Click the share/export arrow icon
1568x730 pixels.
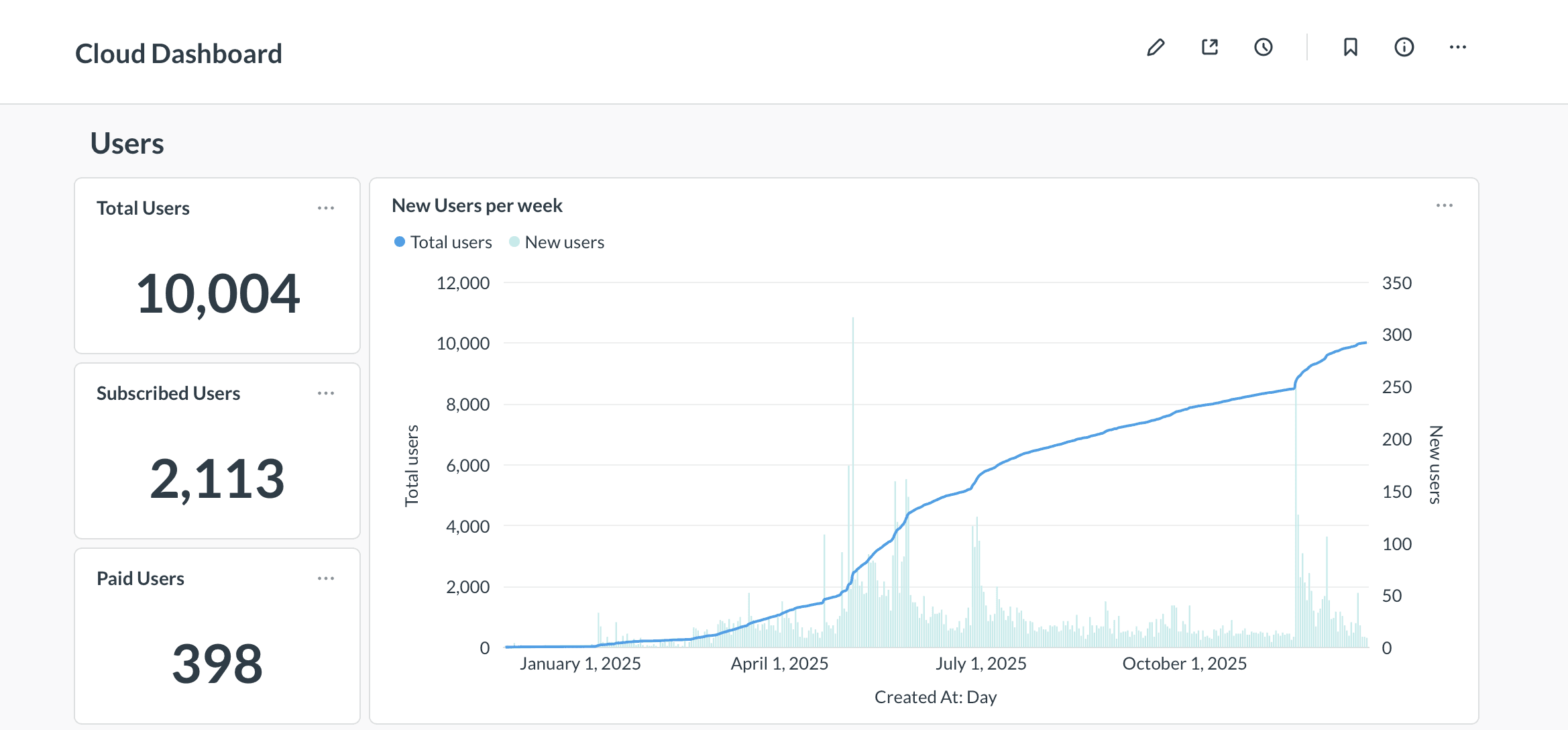point(1210,47)
